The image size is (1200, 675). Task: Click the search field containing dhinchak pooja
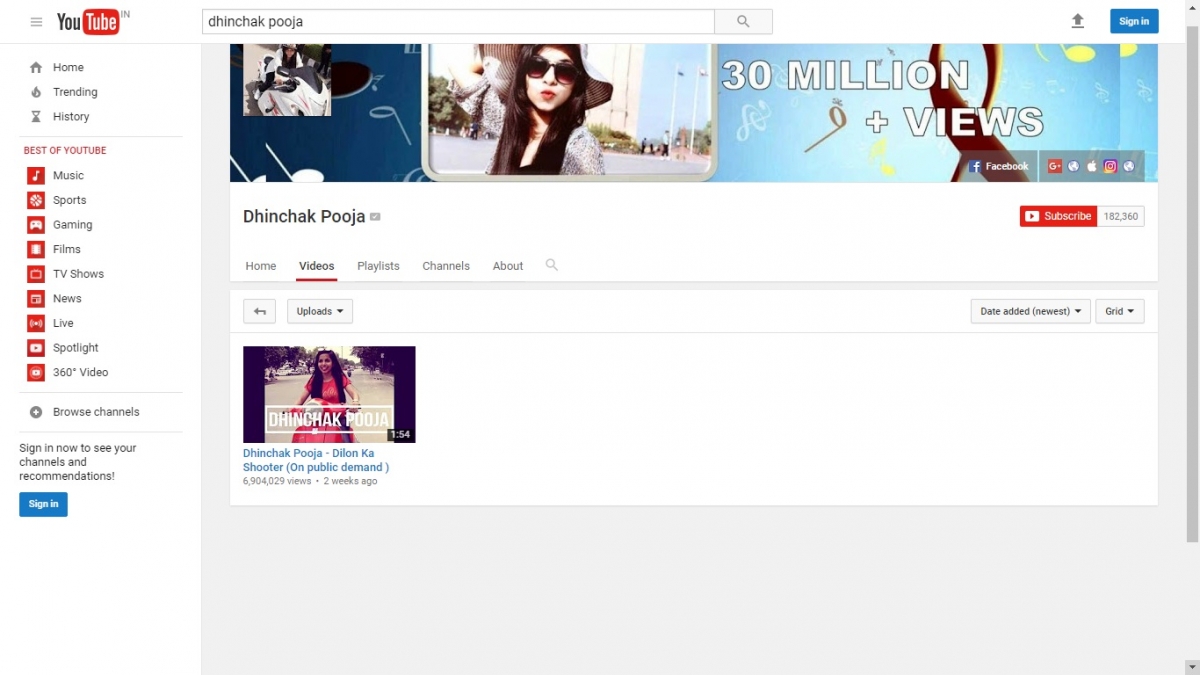pyautogui.click(x=458, y=21)
